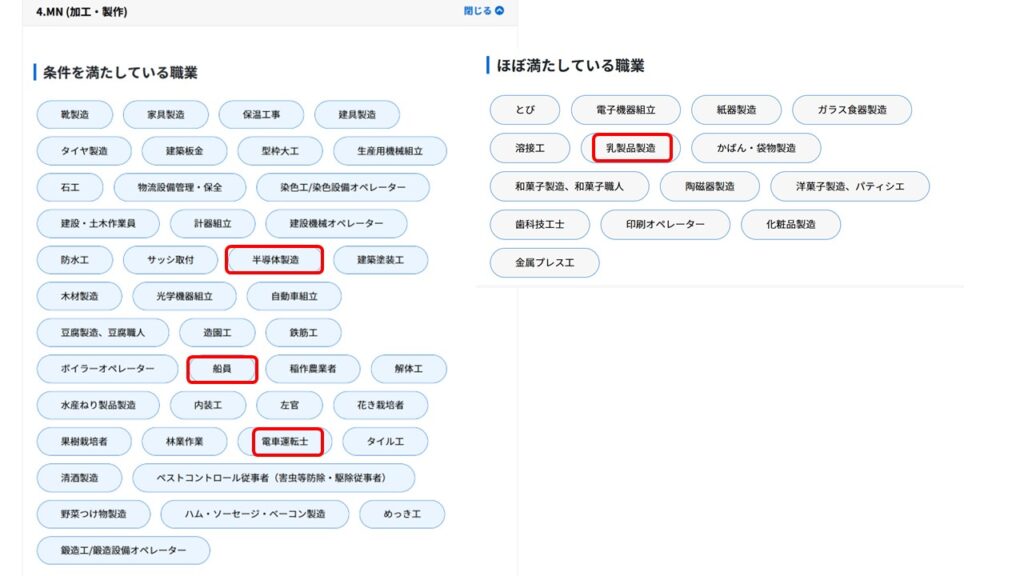1024x576 pixels.
Task: Click the 家具製造 tag
Action: click(x=165, y=115)
